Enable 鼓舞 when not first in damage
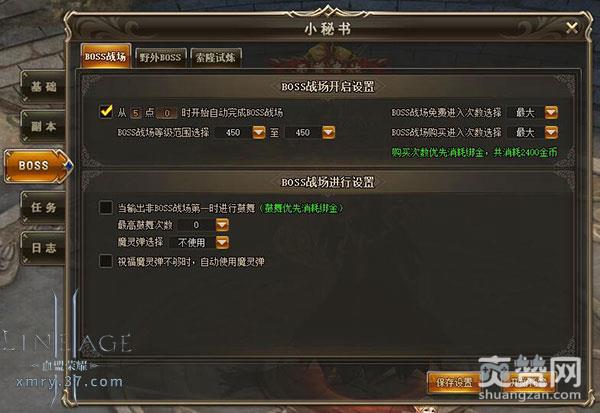 coord(106,207)
